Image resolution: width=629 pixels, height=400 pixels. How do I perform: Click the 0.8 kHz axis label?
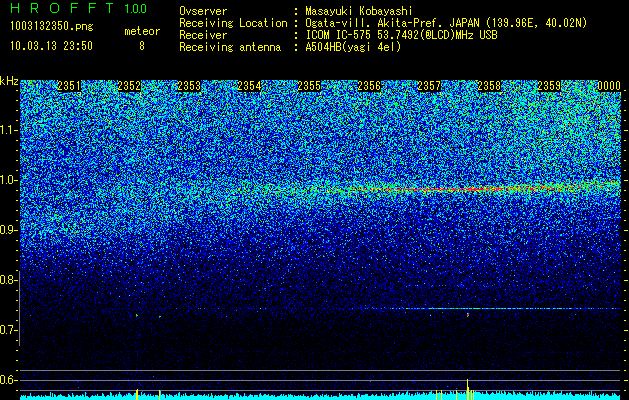[8, 280]
